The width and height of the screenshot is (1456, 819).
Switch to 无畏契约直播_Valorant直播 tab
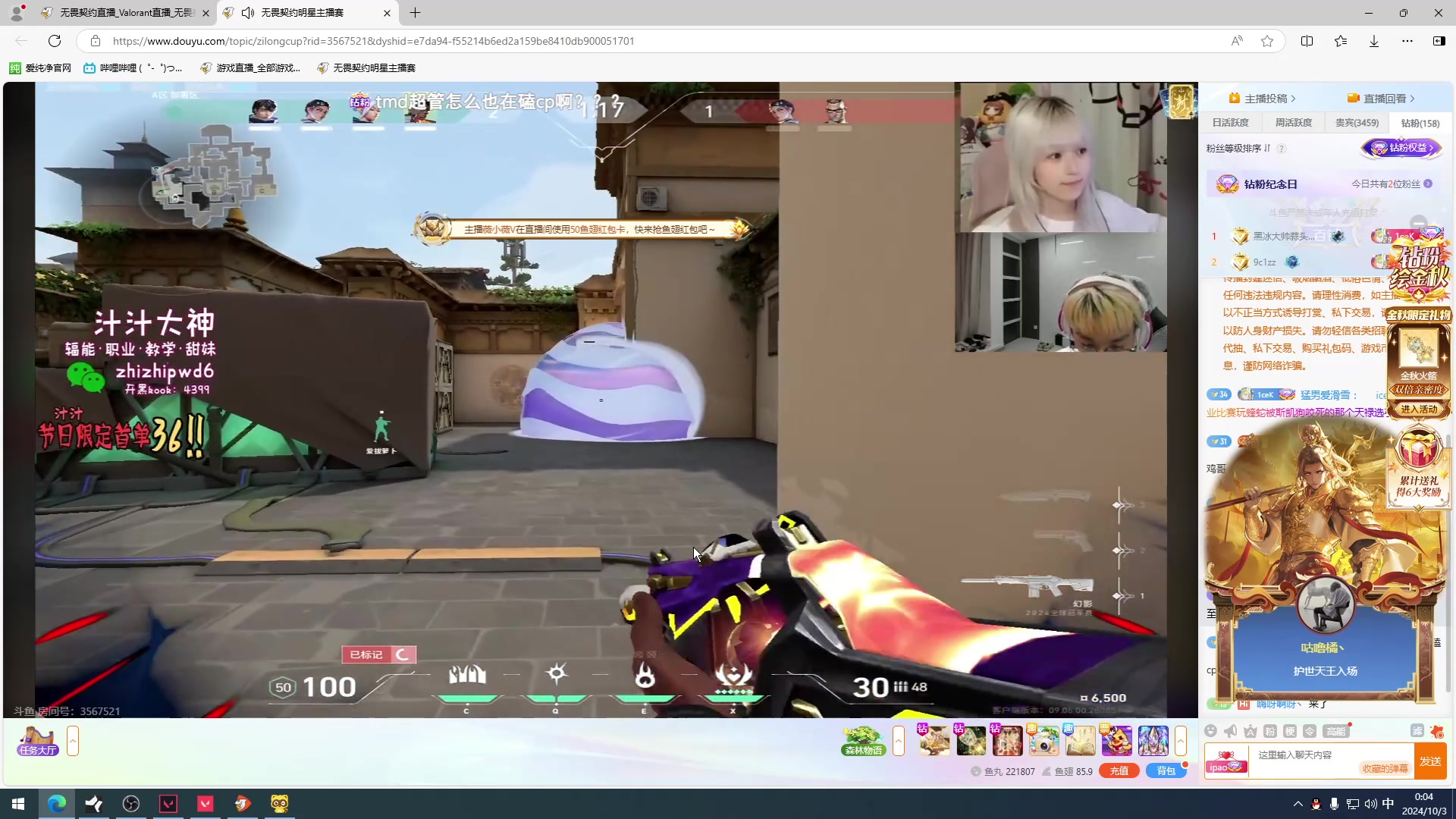coord(126,13)
